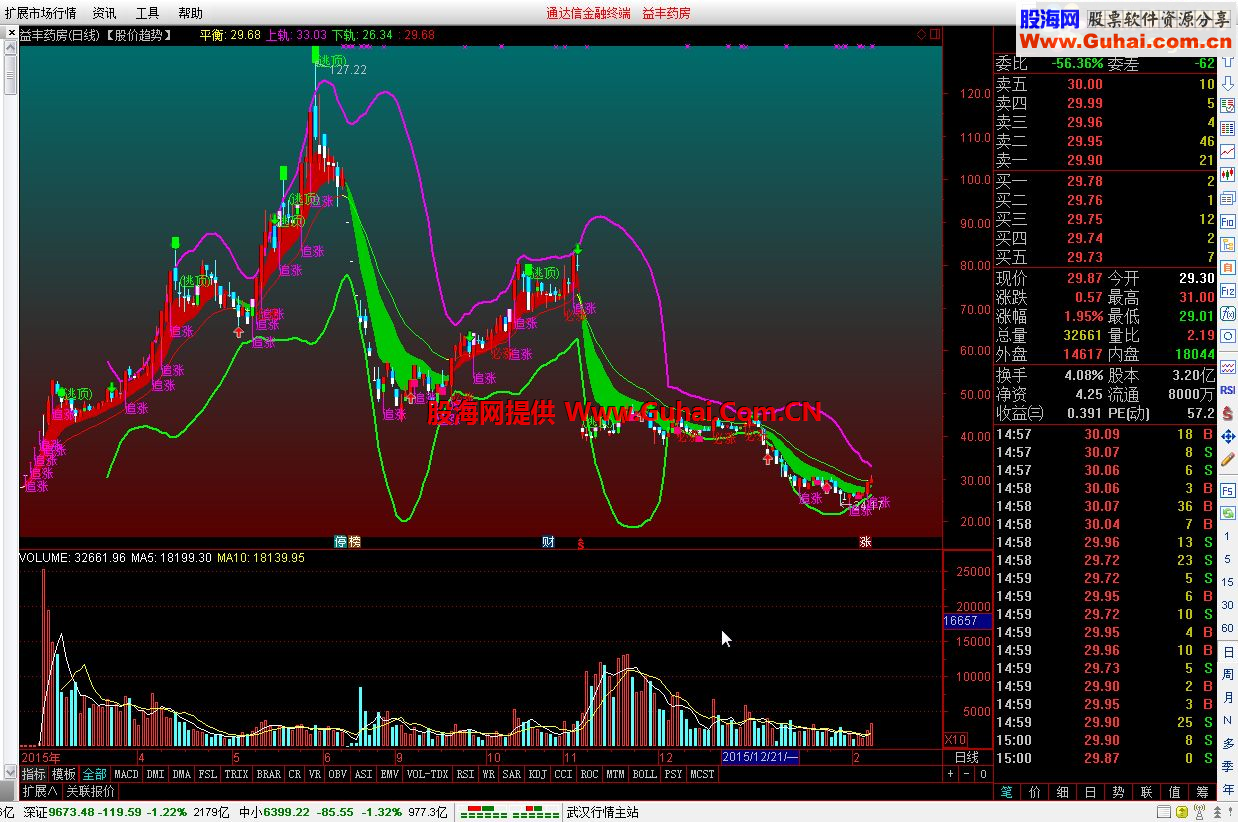Switch to weekly 周 period

click(x=1227, y=674)
